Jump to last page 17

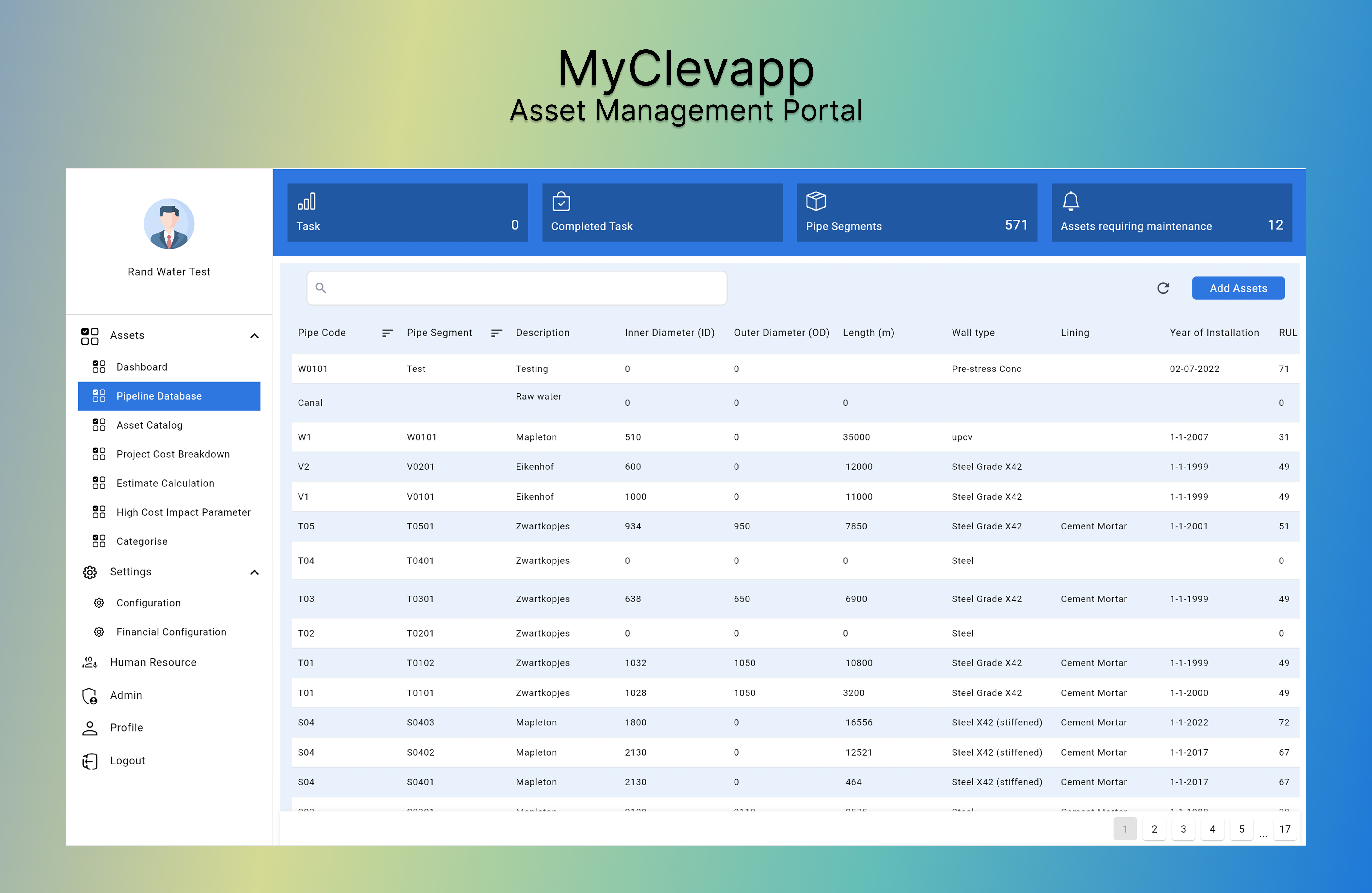coord(1285,829)
